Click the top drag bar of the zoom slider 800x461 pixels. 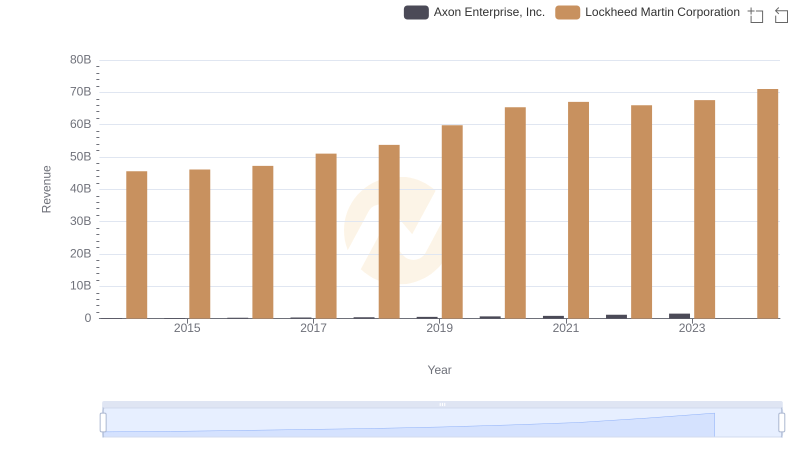pyautogui.click(x=442, y=405)
